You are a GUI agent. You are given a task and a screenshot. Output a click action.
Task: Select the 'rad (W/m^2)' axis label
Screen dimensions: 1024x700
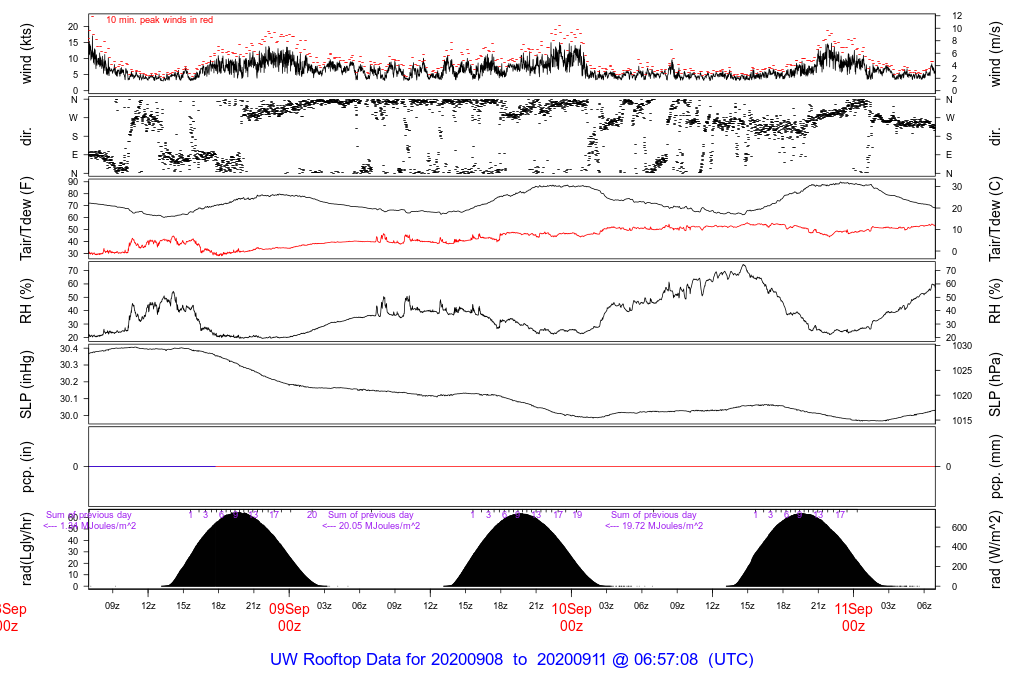click(995, 549)
